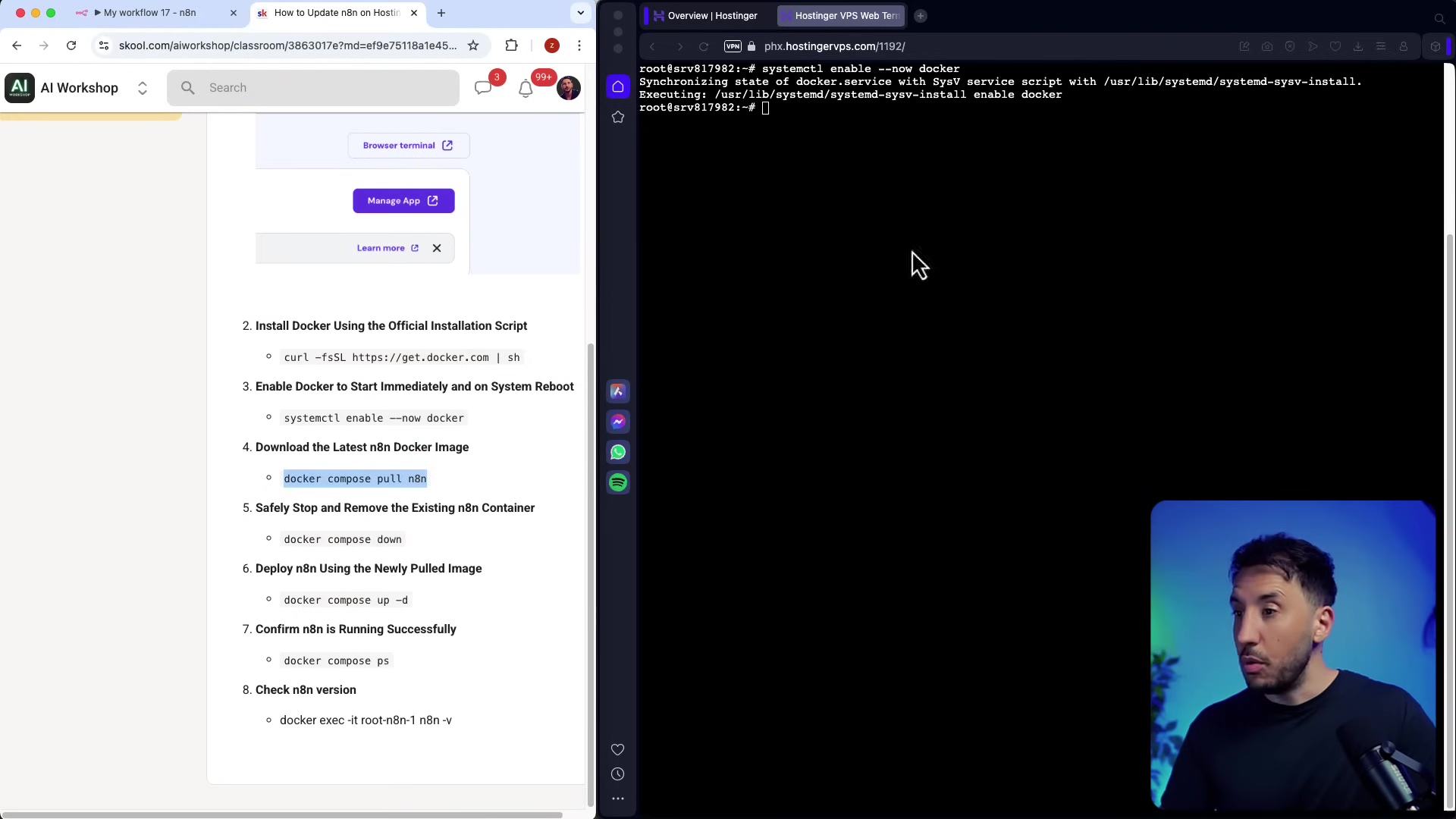Open Chrome tab search dropdown

pyautogui.click(x=580, y=13)
